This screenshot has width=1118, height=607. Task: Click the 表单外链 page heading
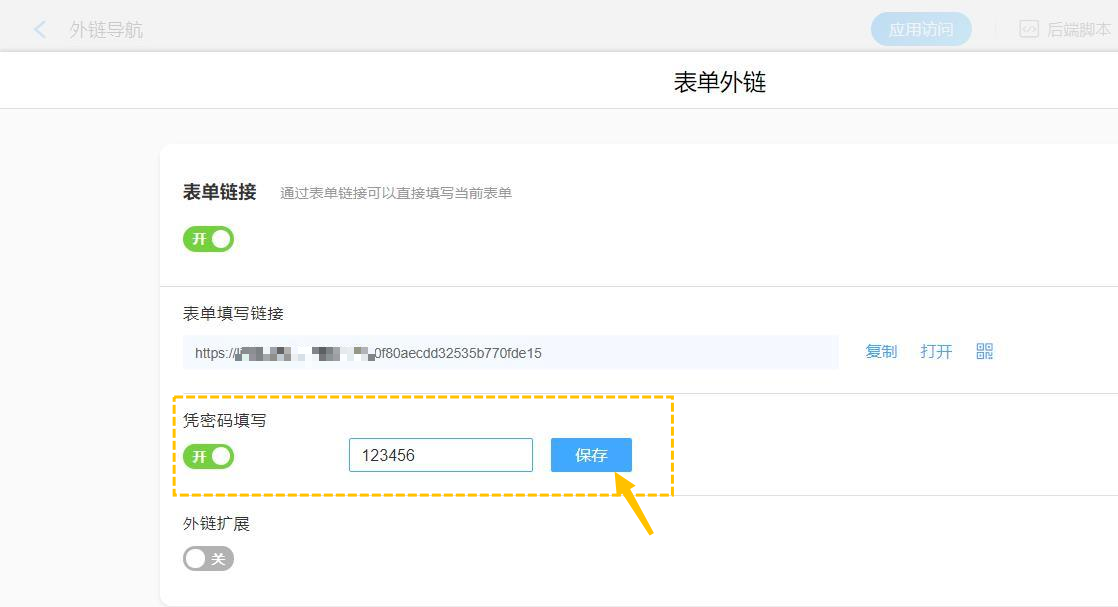point(719,82)
